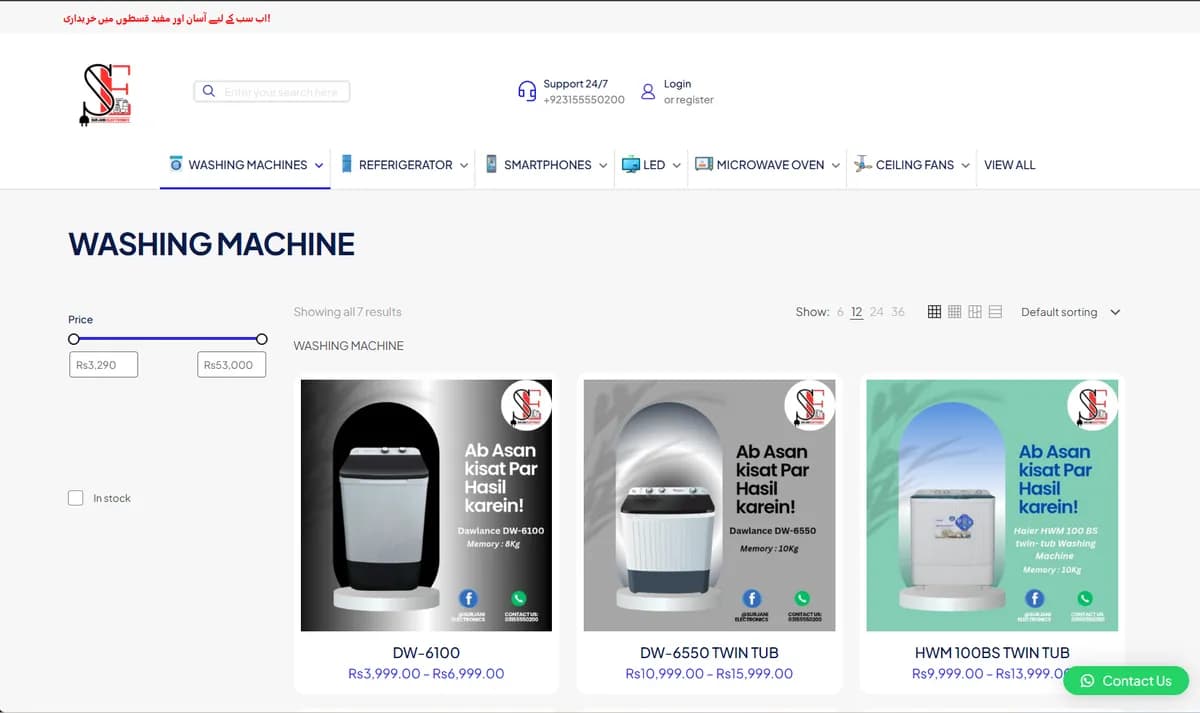1200x713 pixels.
Task: Switch to first grid view icon
Action: point(934,312)
